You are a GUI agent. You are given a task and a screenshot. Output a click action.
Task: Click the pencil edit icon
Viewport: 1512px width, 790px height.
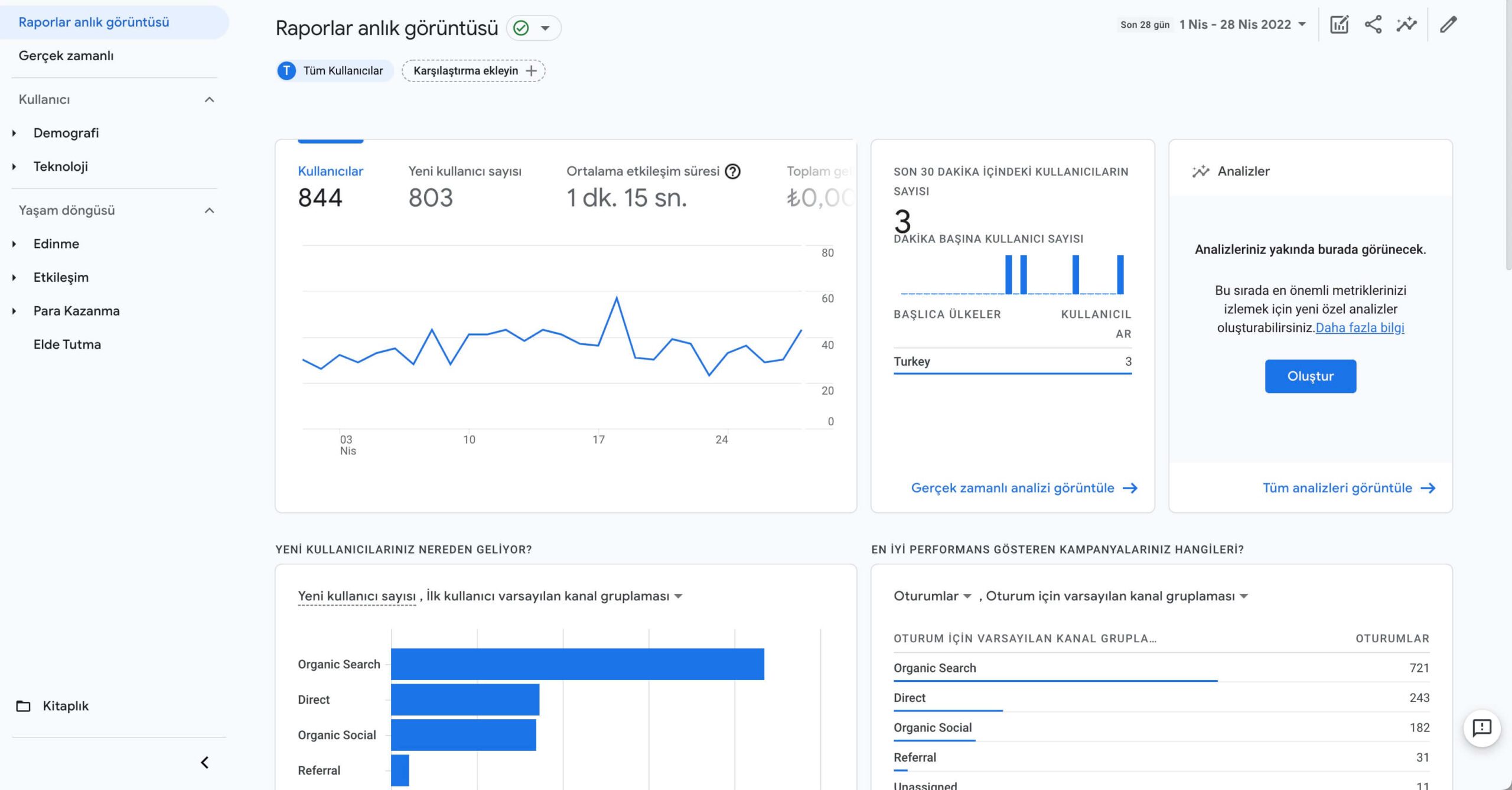coord(1448,25)
